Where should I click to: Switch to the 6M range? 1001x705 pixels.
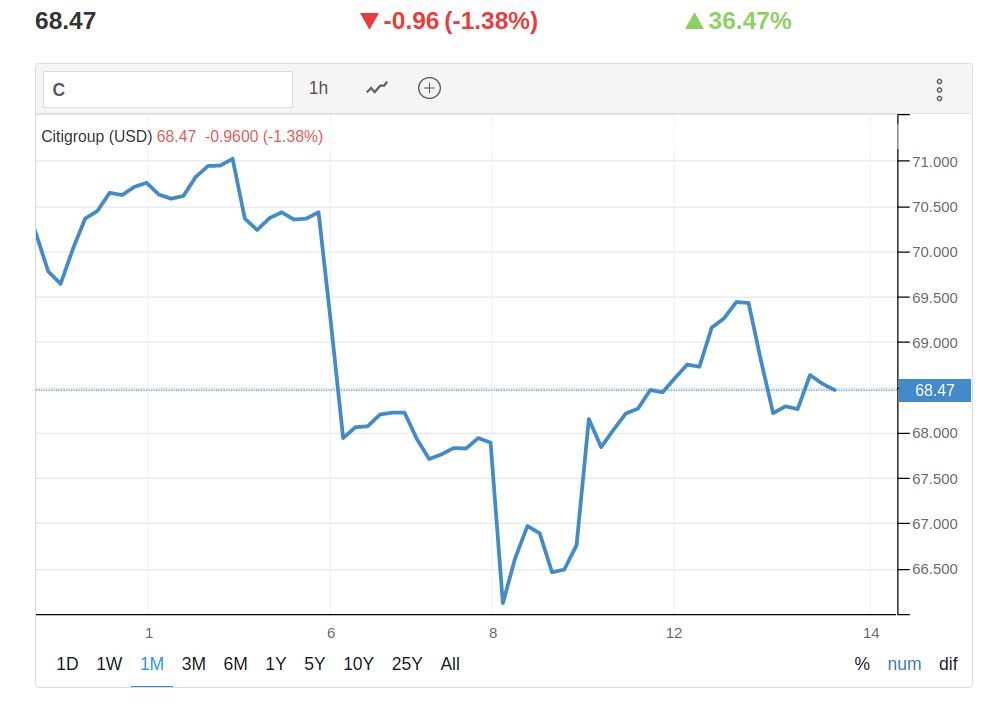(235, 664)
